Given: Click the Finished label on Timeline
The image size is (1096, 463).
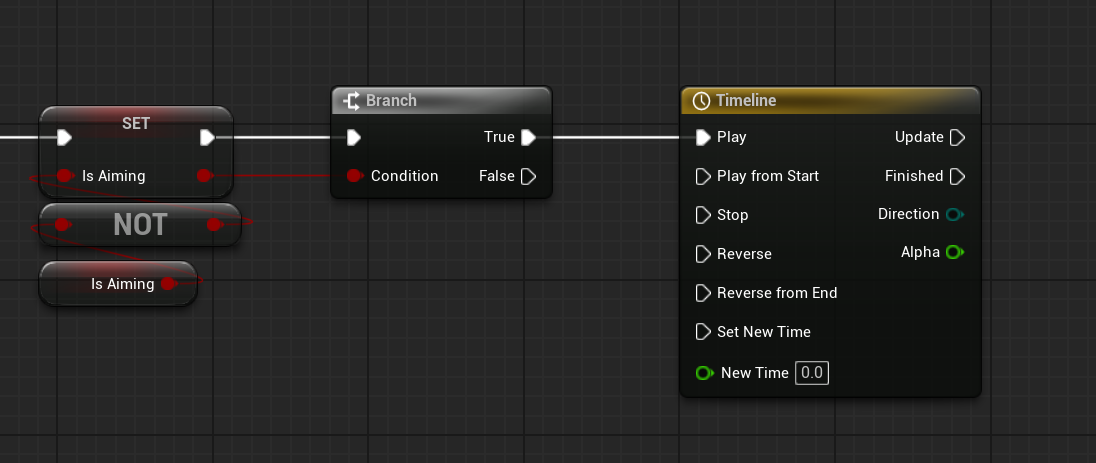Looking at the screenshot, I should [914, 176].
